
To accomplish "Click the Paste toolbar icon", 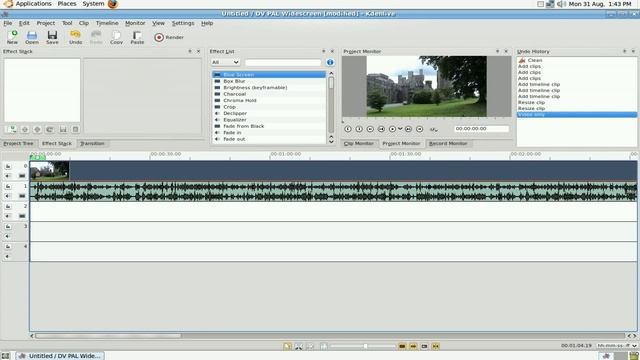I will click(137, 37).
